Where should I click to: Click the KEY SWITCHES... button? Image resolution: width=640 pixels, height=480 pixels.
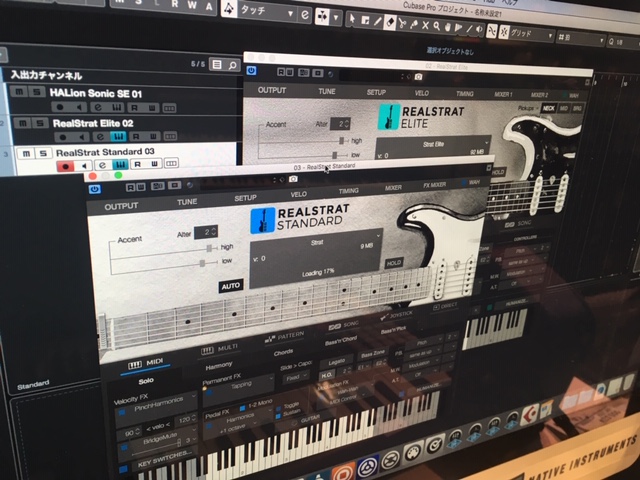[x=165, y=460]
